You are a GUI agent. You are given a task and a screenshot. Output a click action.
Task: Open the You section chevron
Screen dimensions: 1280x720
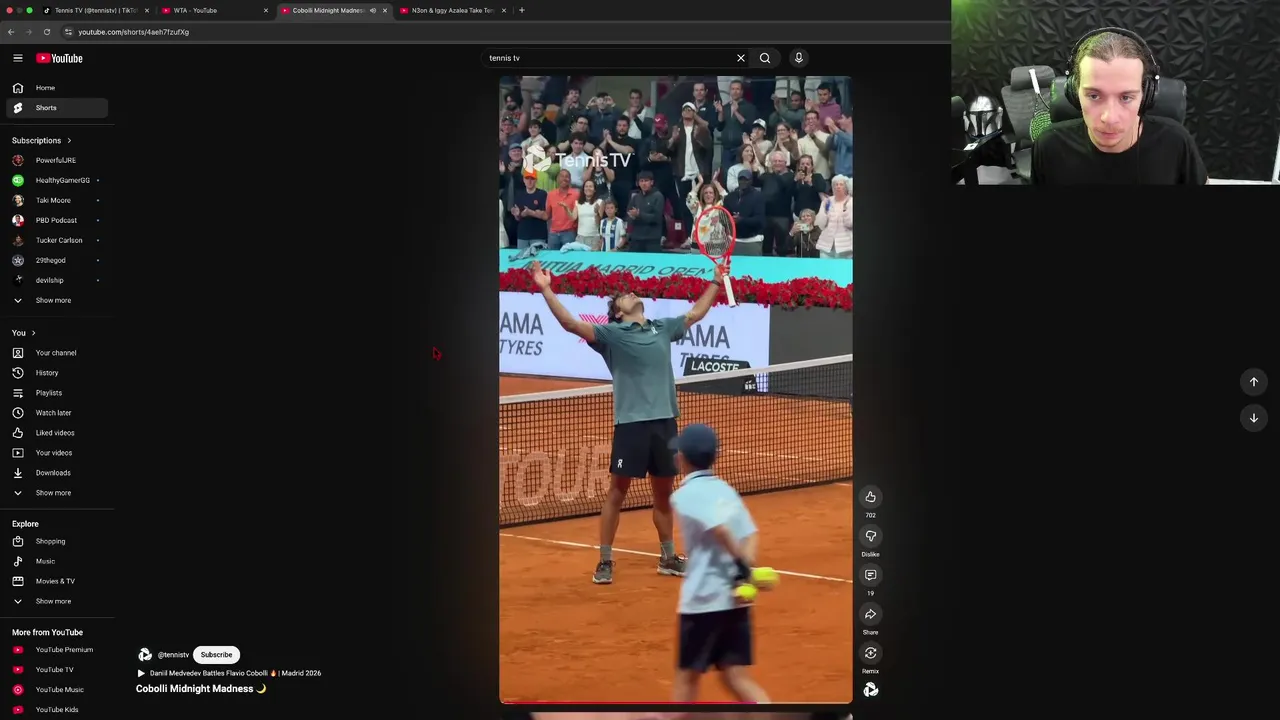click(x=33, y=333)
